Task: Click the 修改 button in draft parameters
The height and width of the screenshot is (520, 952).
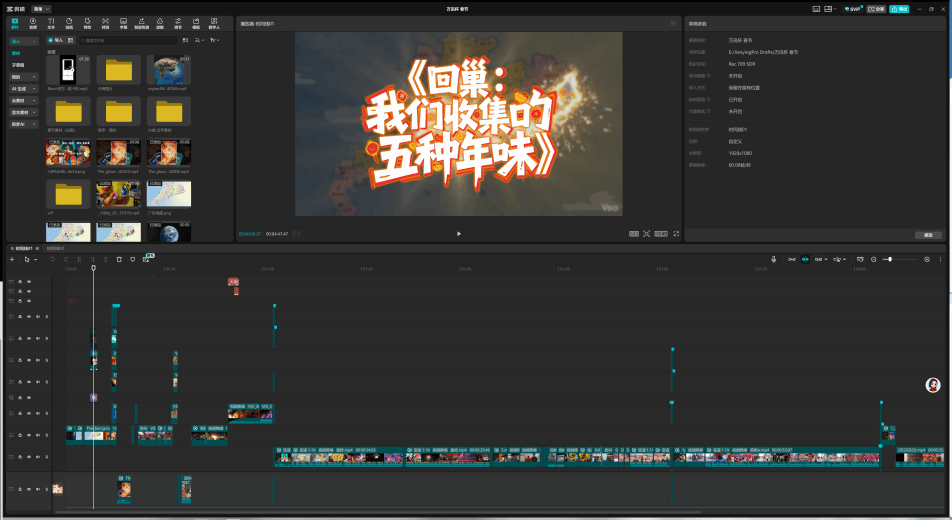Action: click(928, 235)
